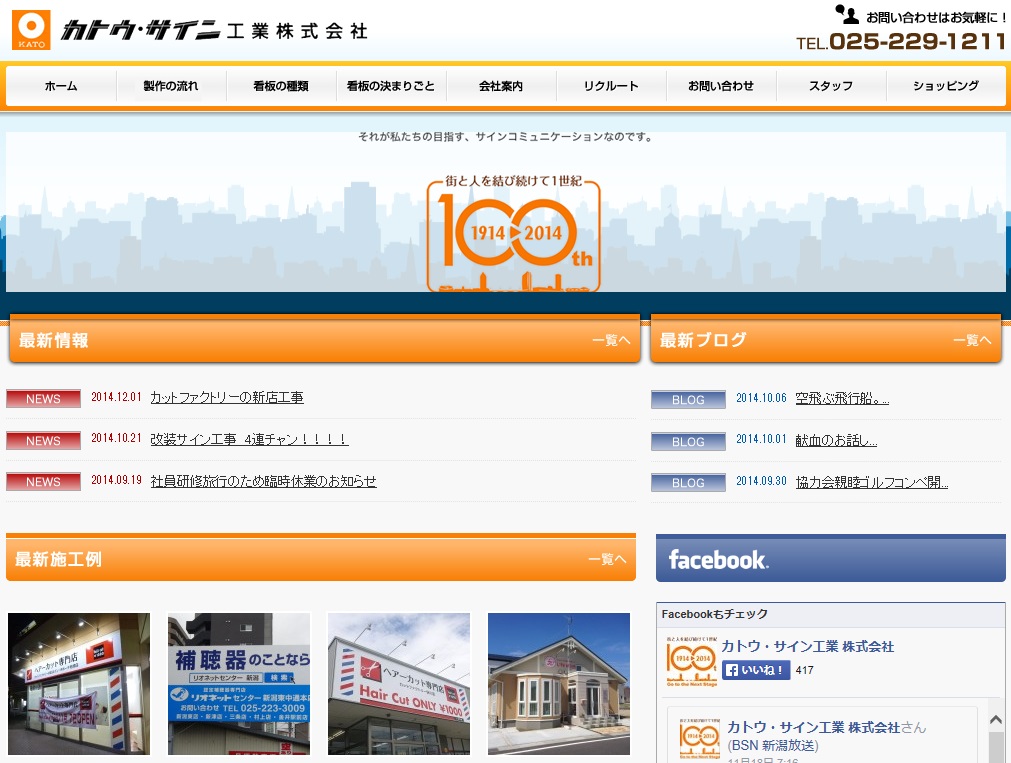Select お問い合わせ in navigation bar

click(721, 86)
